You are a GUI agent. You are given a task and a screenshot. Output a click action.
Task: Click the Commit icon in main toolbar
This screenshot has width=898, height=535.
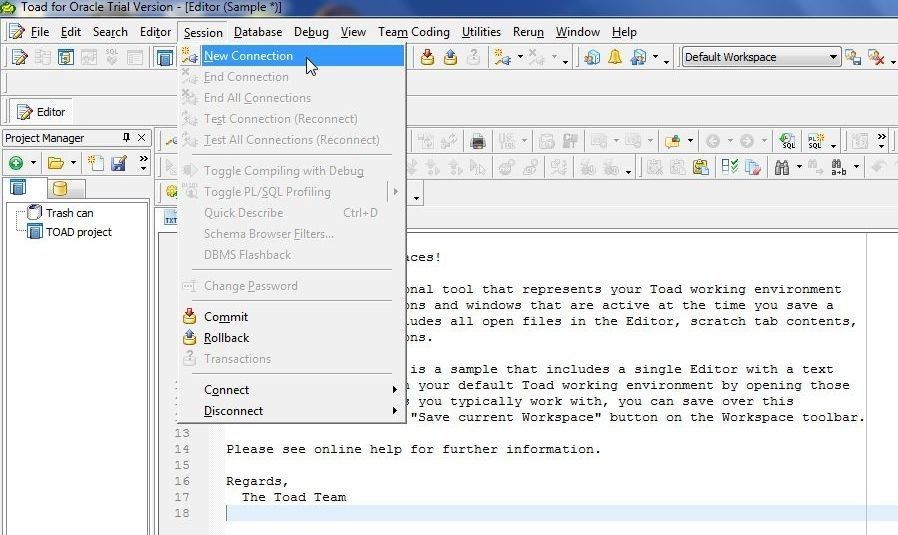pyautogui.click(x=427, y=57)
